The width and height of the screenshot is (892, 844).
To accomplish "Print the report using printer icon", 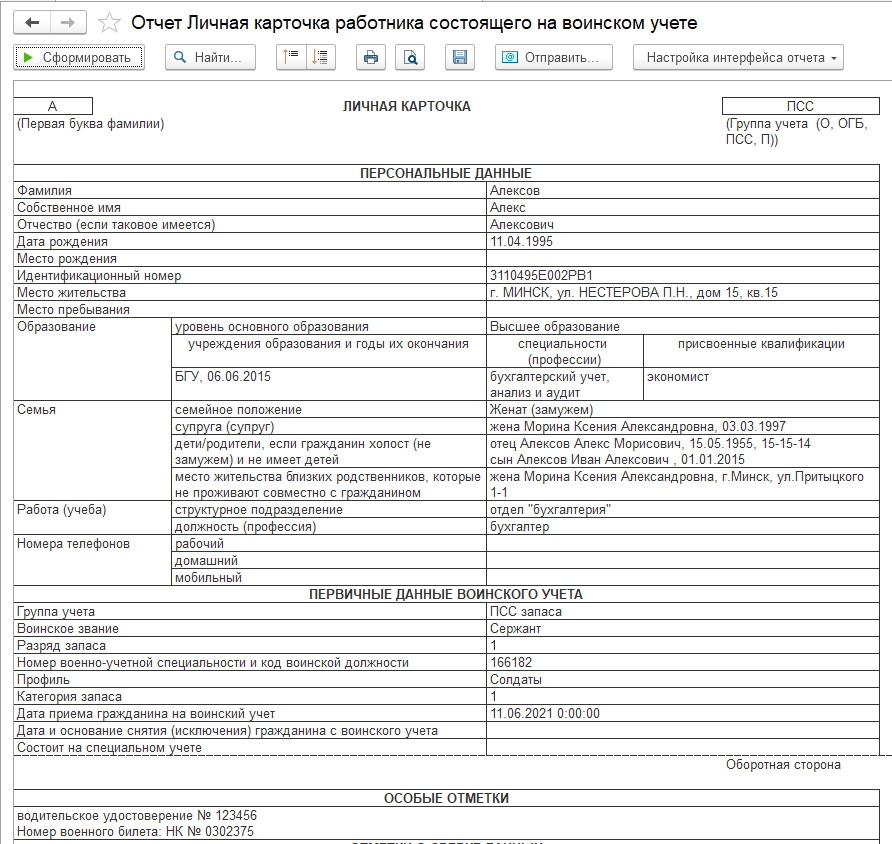I will click(371, 57).
